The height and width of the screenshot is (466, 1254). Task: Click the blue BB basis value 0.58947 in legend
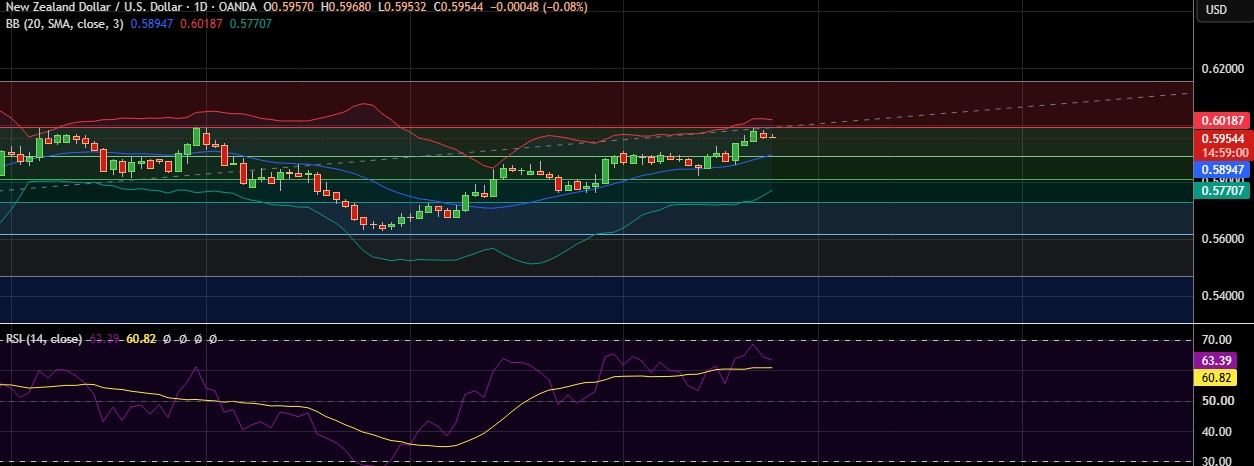[x=152, y=22]
